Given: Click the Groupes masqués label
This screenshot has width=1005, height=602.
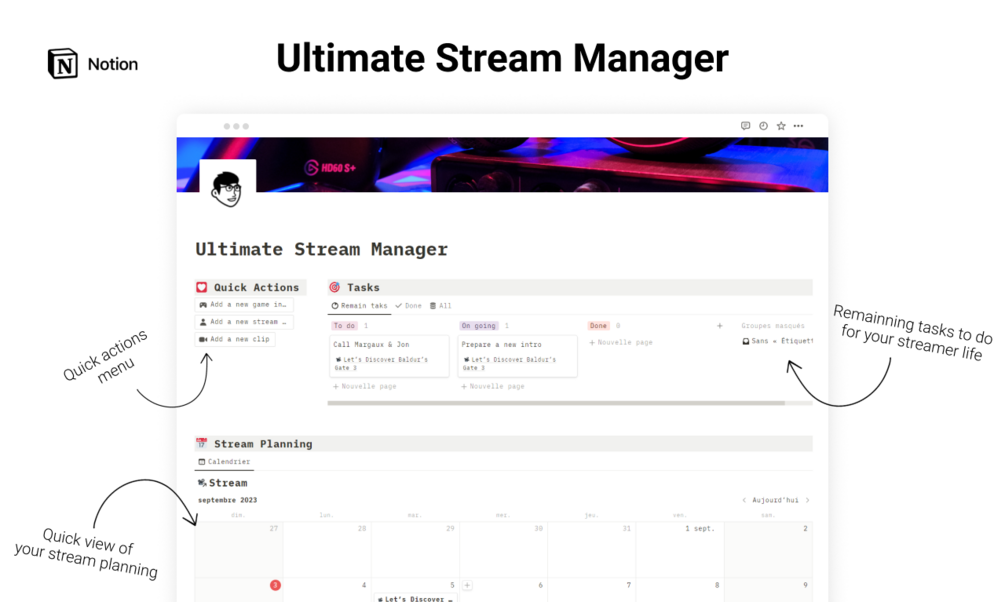Looking at the screenshot, I should 772,326.
